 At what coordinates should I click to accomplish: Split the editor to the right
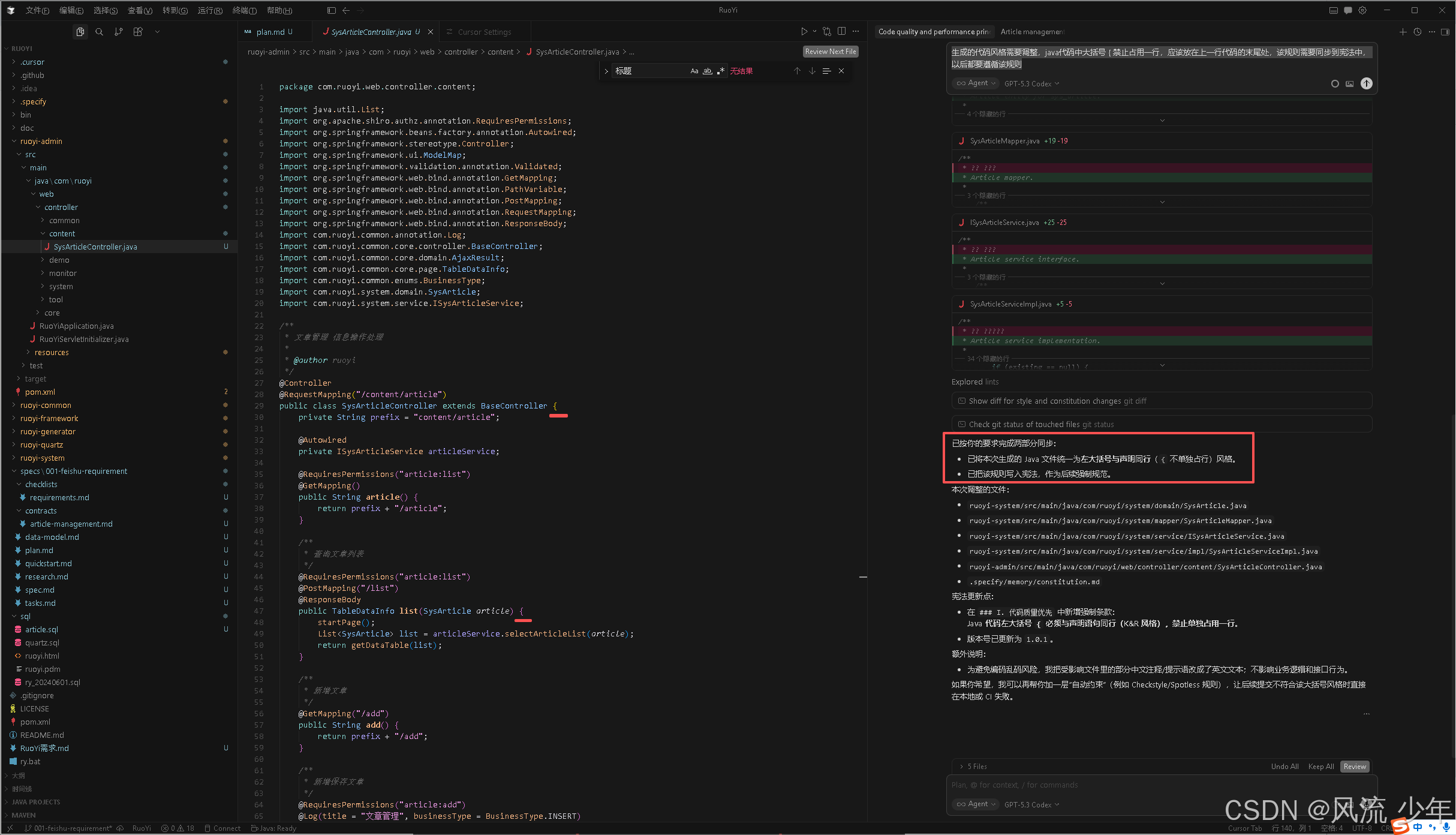(841, 32)
